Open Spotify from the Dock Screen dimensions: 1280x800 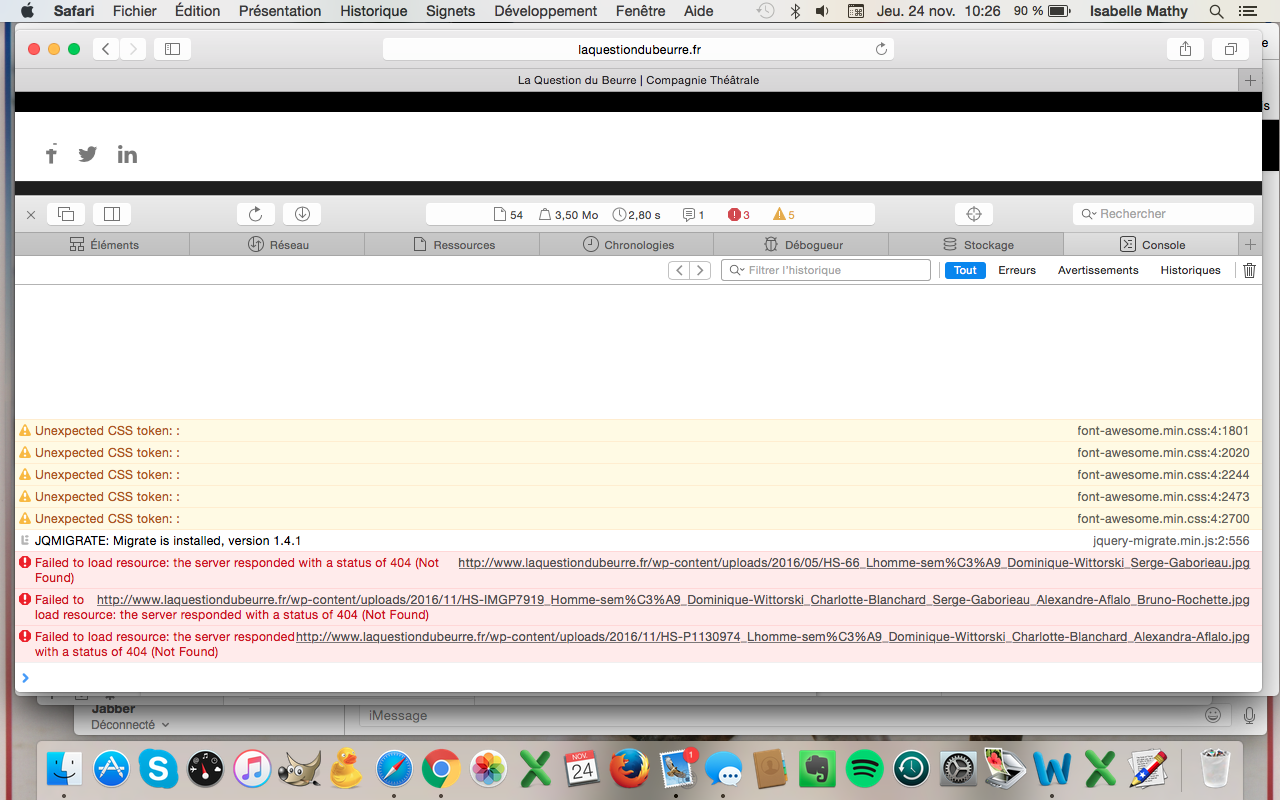[x=864, y=769]
